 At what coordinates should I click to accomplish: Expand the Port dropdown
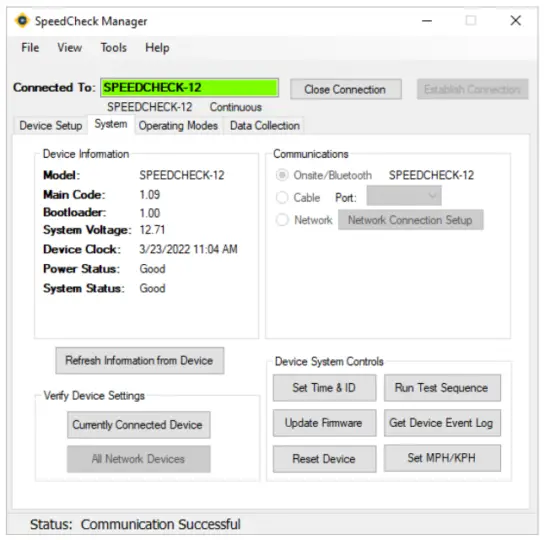[404, 196]
